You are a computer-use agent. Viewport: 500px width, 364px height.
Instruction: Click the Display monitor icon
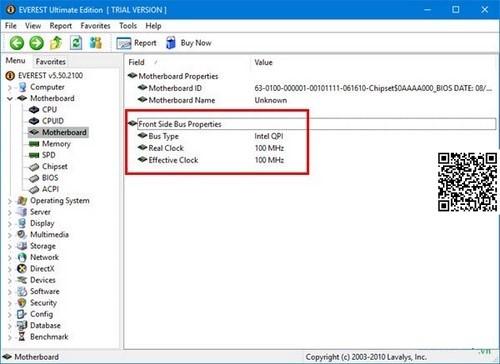point(22,223)
